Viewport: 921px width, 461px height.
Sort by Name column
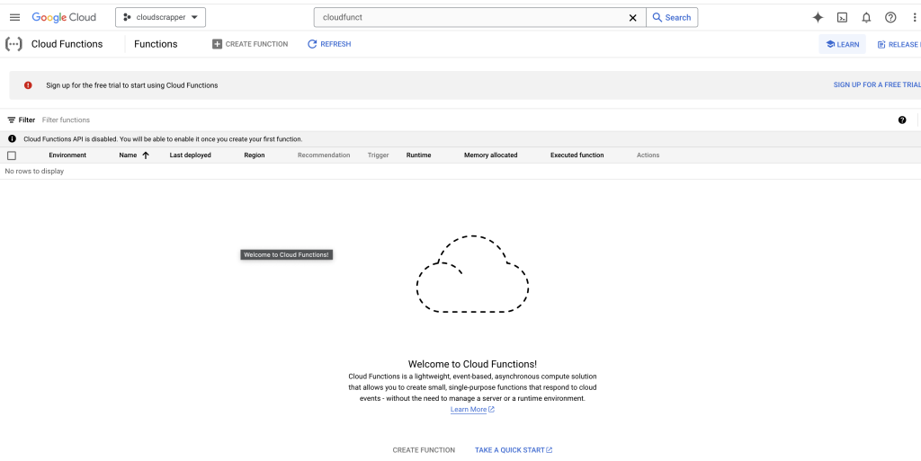tap(127, 155)
